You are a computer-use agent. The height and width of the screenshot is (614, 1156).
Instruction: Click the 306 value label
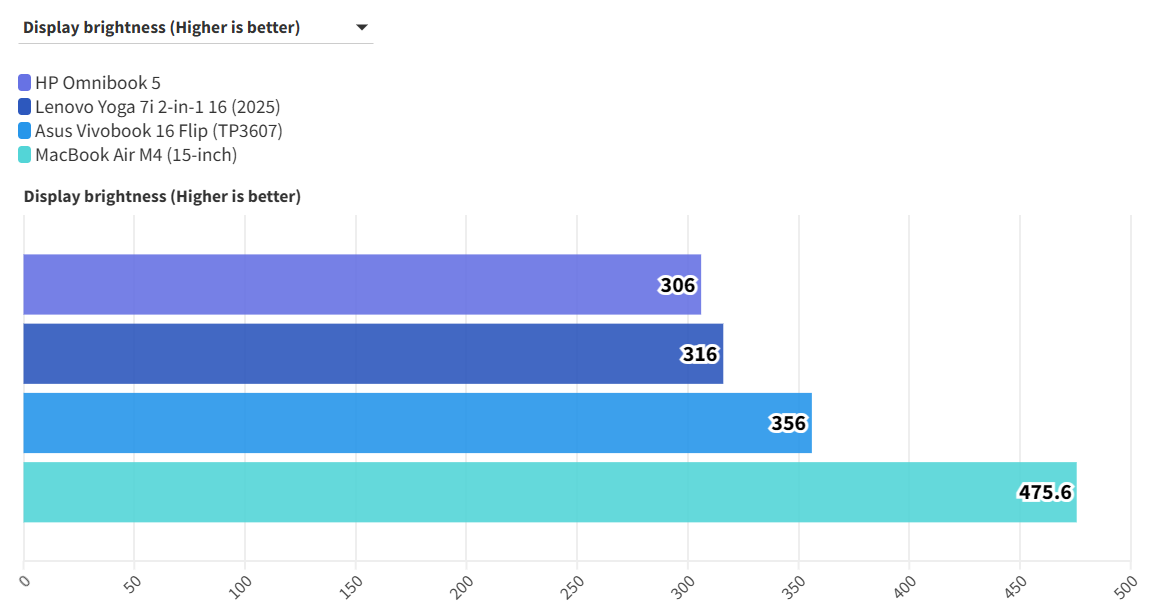coord(677,286)
